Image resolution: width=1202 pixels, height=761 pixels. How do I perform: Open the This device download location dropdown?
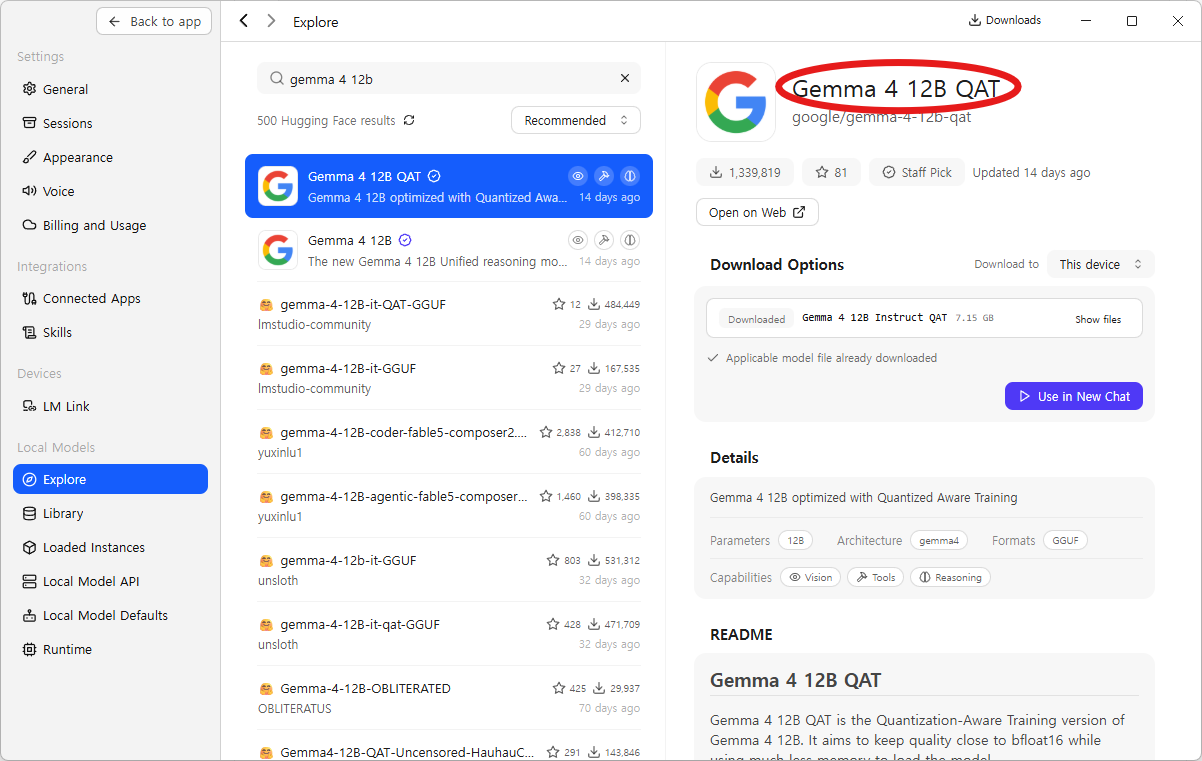(1101, 264)
